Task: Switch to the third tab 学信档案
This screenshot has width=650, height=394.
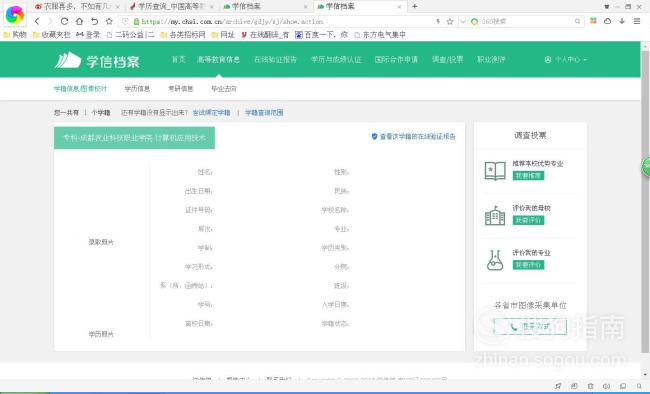Action: click(x=265, y=6)
